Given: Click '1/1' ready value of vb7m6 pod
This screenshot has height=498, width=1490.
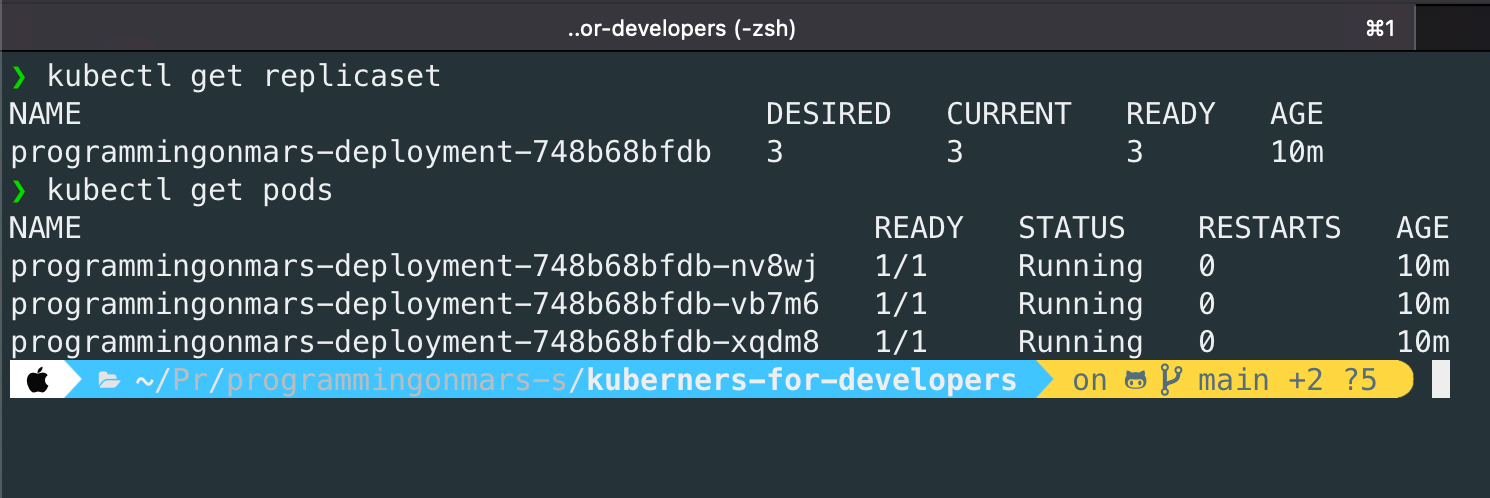Looking at the screenshot, I should pos(900,304).
